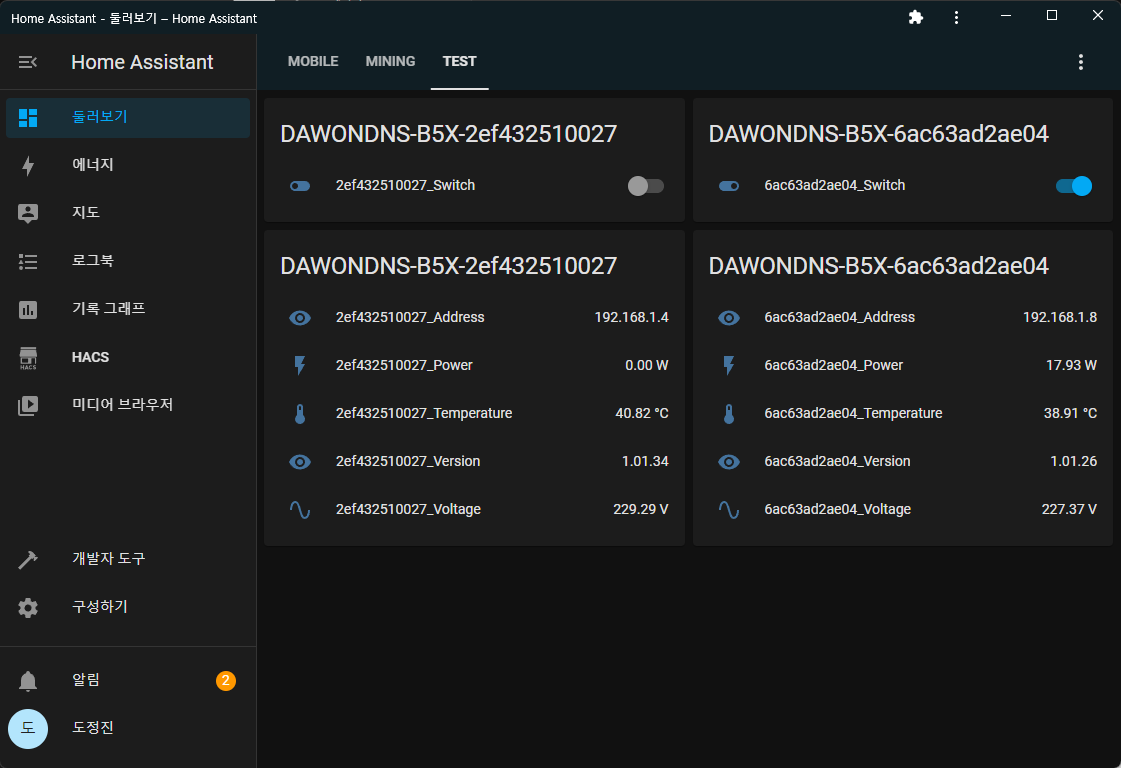Open 에너지 in the sidebar
The image size is (1121, 768).
pyautogui.click(x=128, y=165)
